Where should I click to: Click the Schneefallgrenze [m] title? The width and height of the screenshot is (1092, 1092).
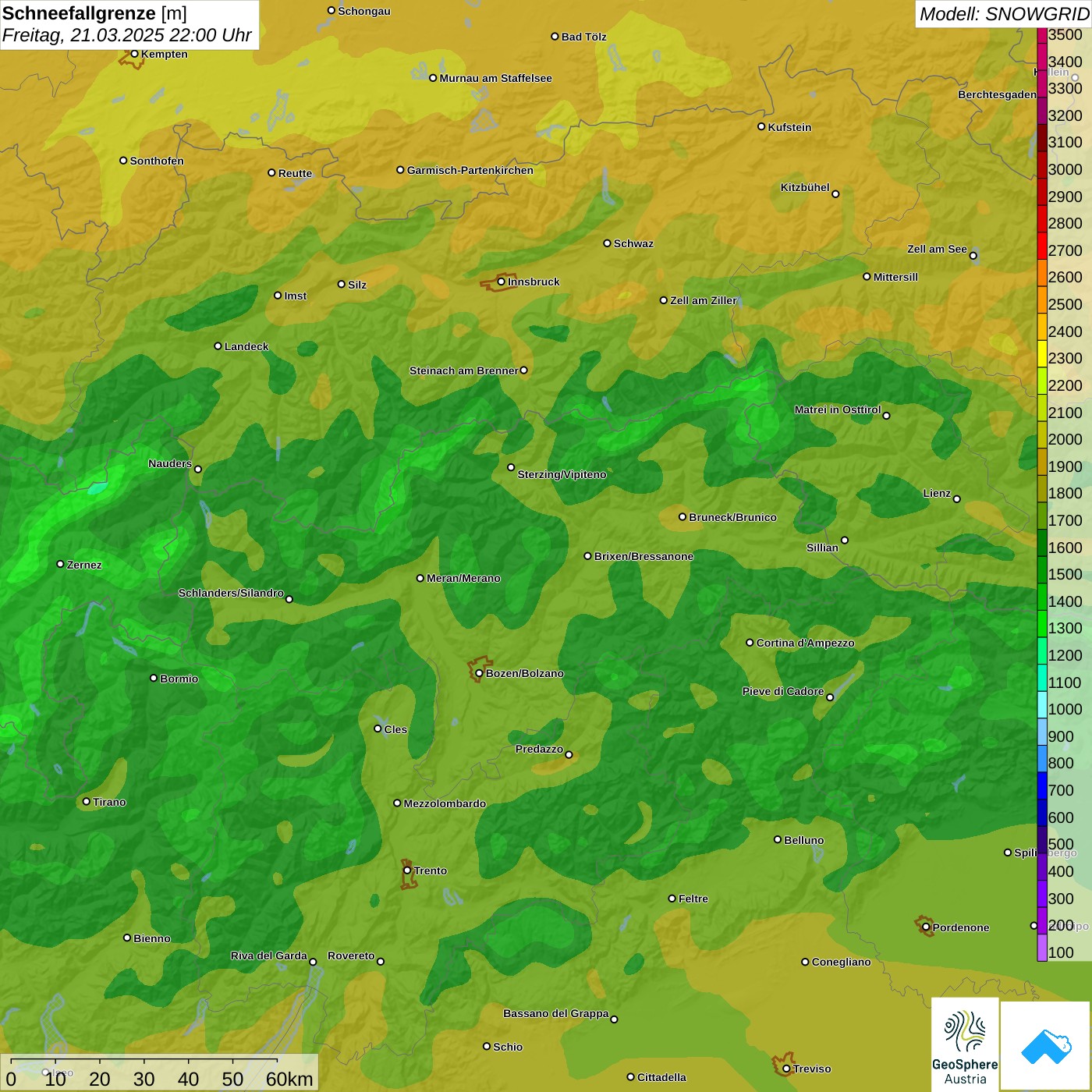[94, 13]
